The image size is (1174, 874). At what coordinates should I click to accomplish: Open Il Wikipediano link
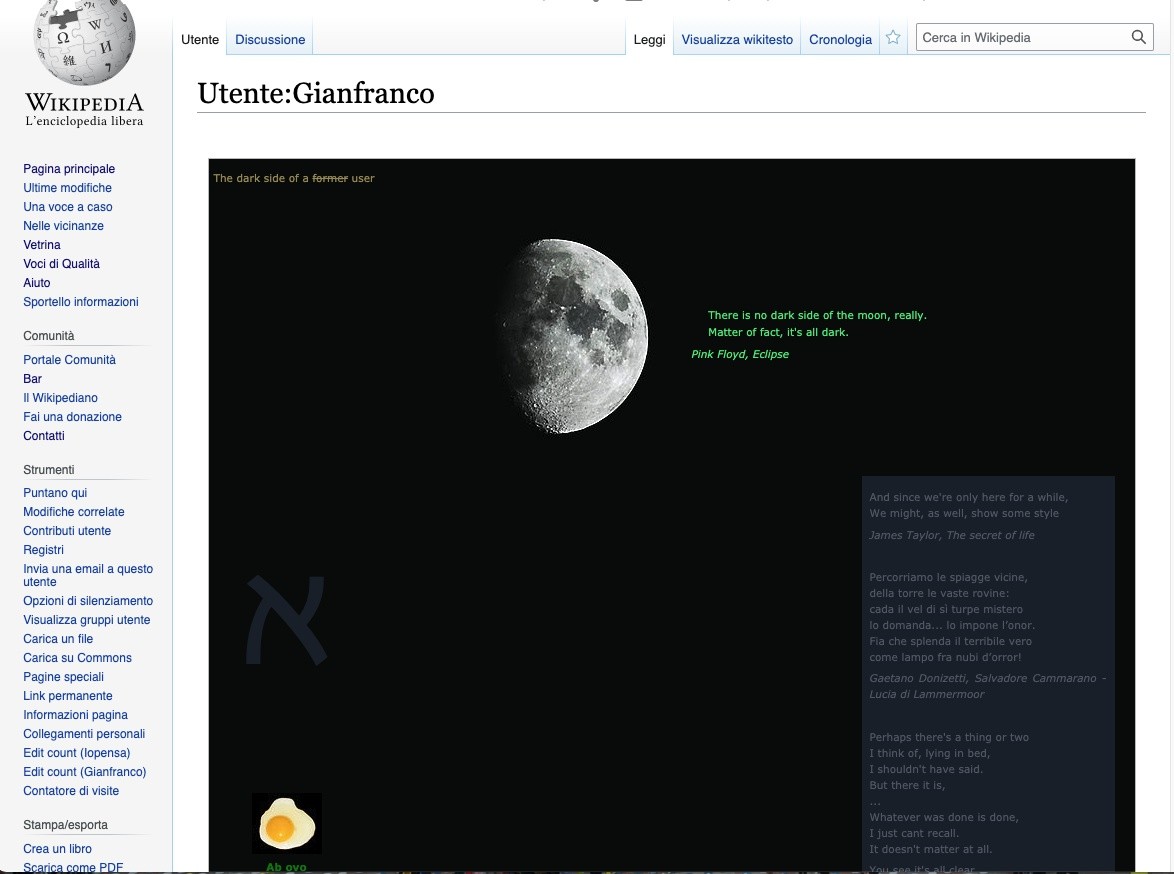(x=61, y=398)
